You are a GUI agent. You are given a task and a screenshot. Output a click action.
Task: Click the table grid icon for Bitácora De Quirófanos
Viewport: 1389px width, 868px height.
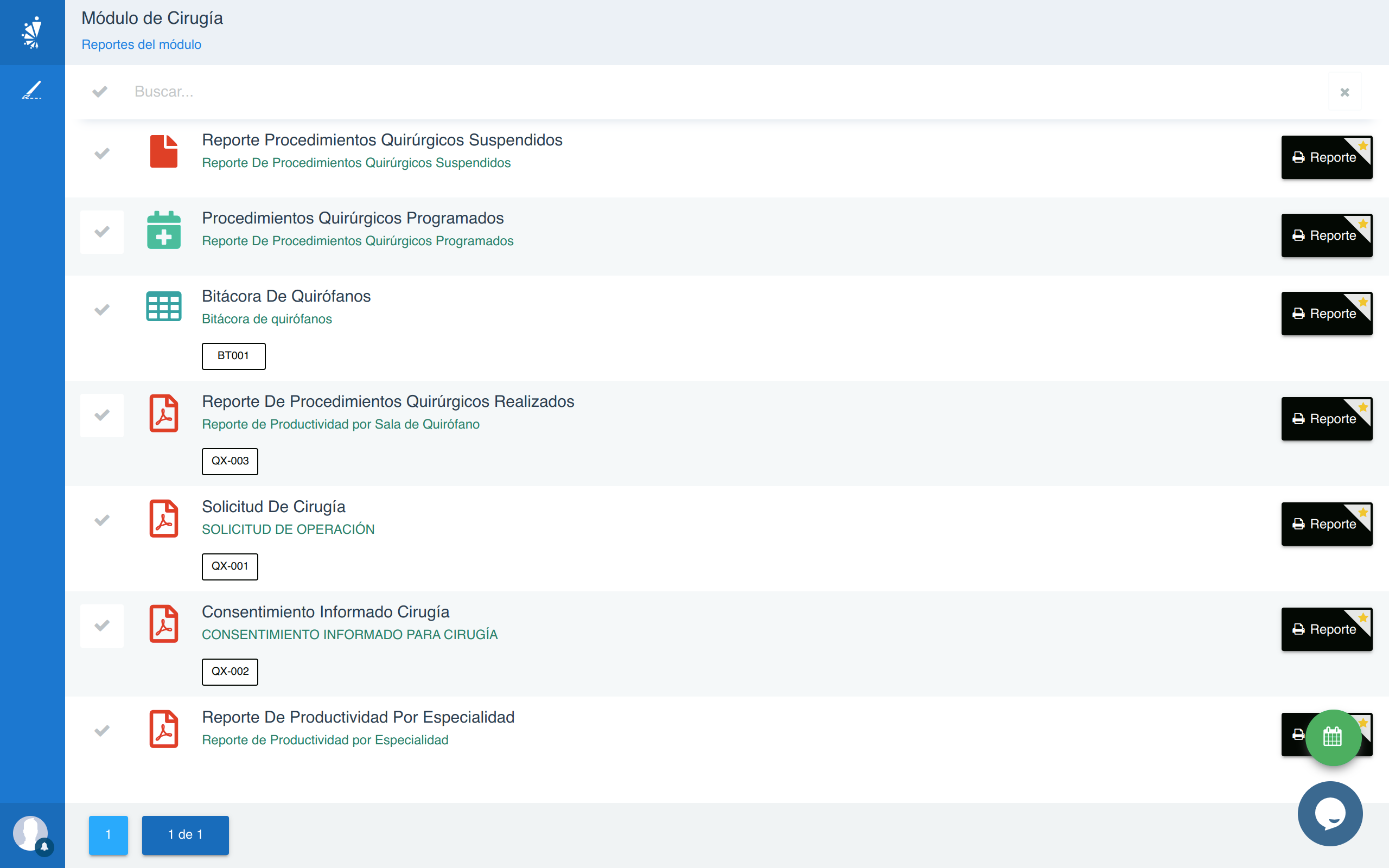click(x=163, y=306)
